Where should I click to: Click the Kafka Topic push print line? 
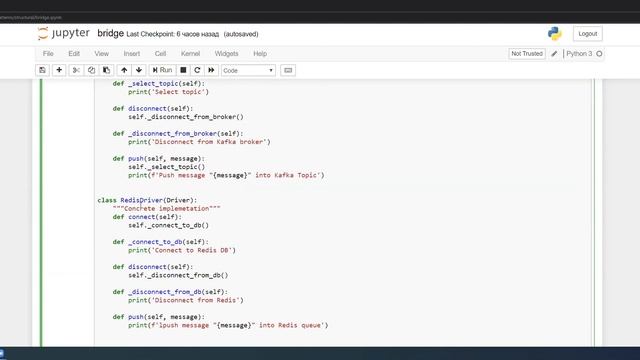(226, 175)
